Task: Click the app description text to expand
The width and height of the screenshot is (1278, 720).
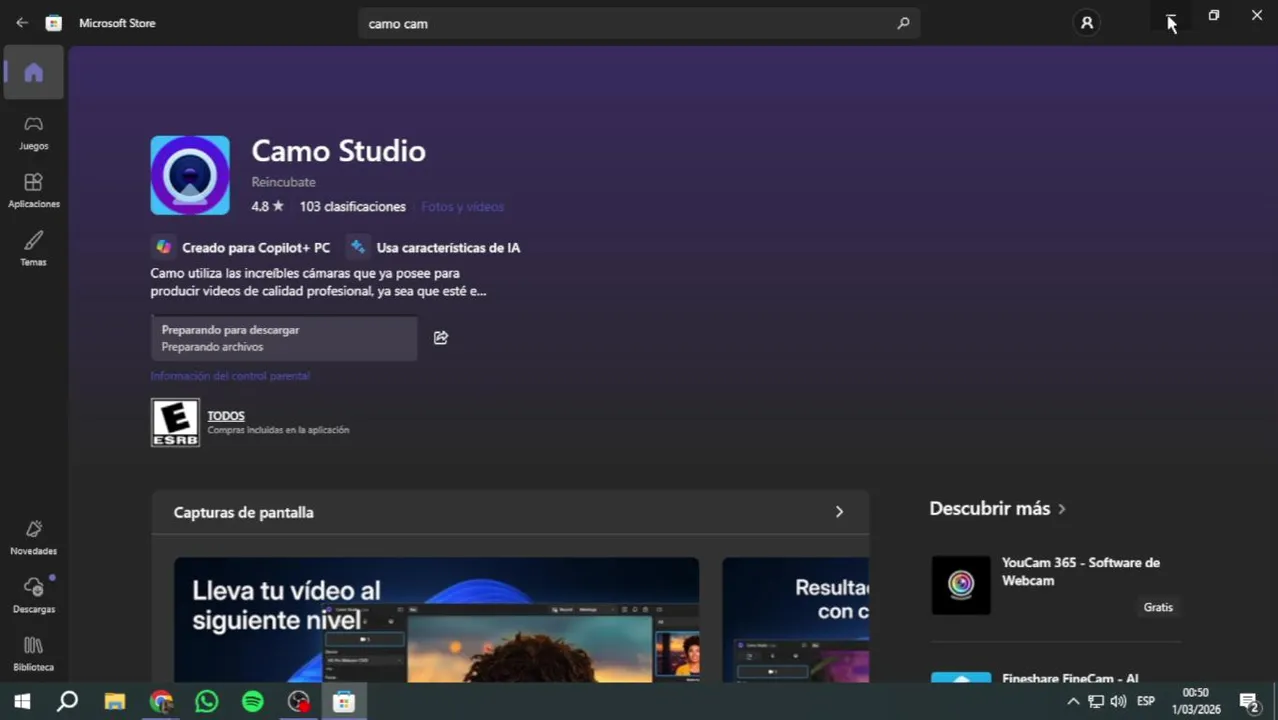Action: coord(318,282)
